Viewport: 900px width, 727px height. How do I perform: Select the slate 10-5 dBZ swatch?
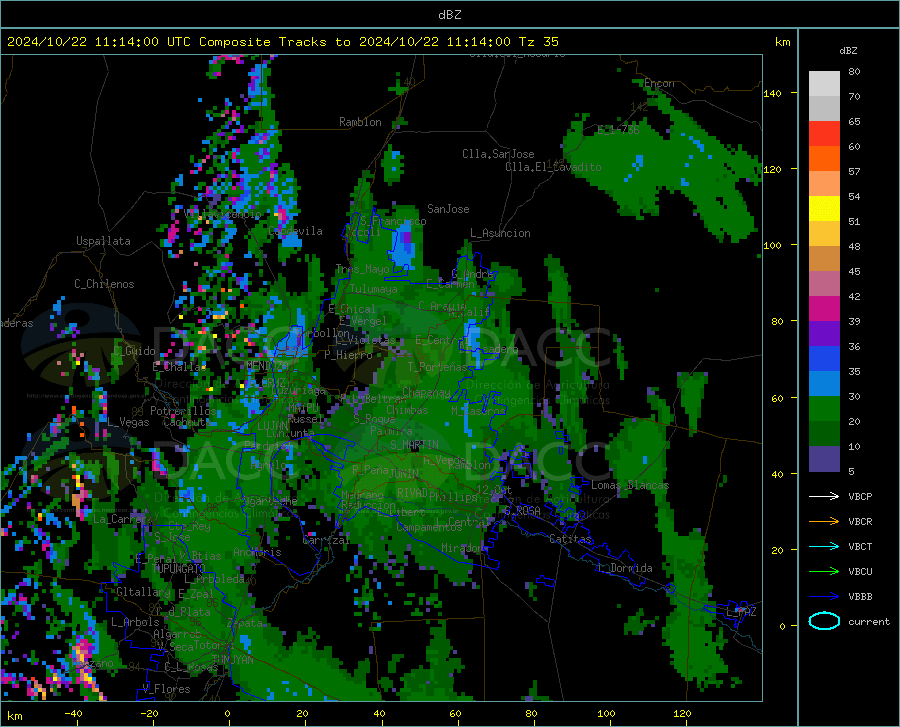824,459
